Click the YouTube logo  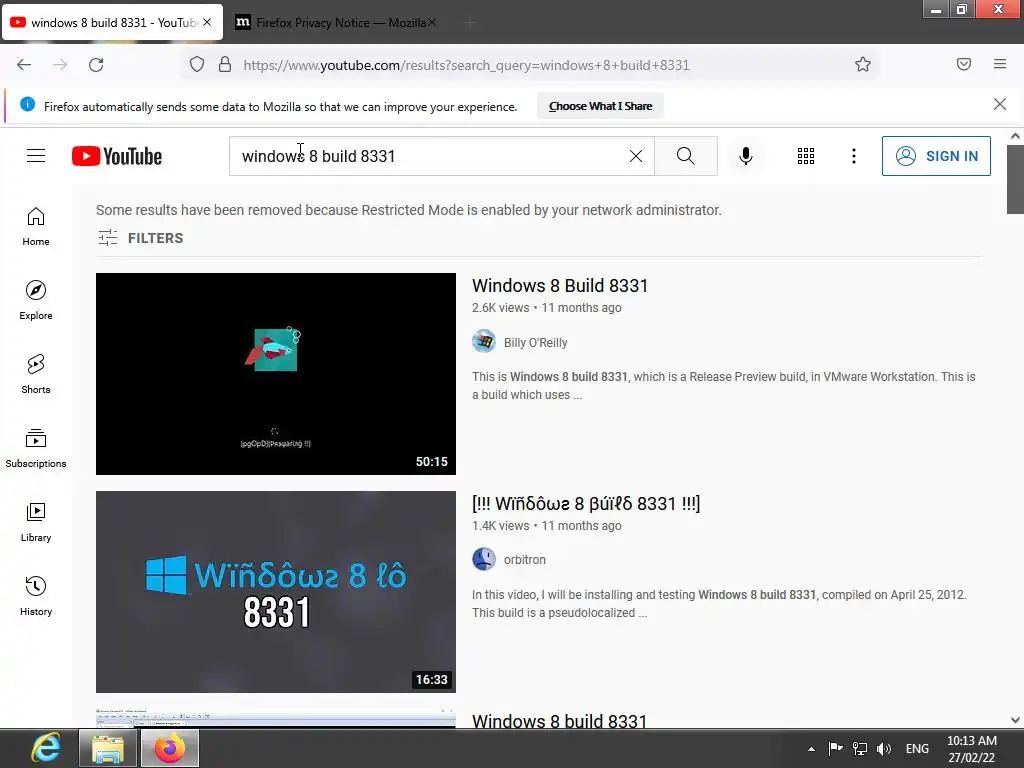pyautogui.click(x=117, y=156)
